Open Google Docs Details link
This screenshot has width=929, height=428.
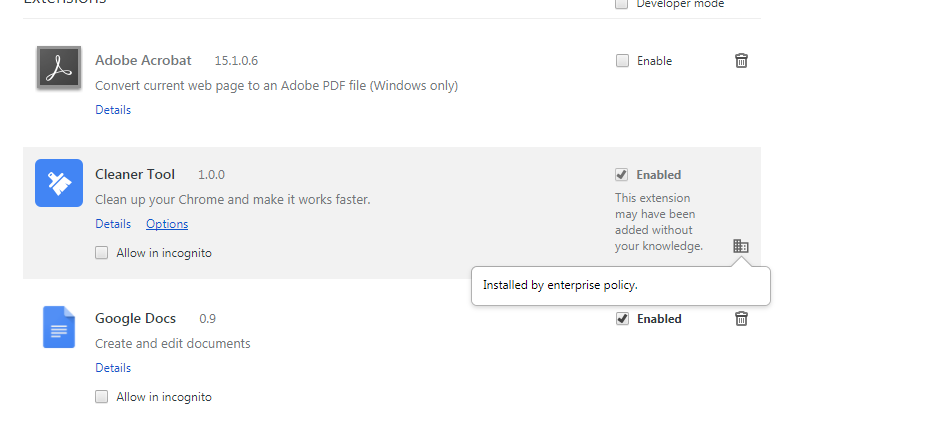(113, 368)
